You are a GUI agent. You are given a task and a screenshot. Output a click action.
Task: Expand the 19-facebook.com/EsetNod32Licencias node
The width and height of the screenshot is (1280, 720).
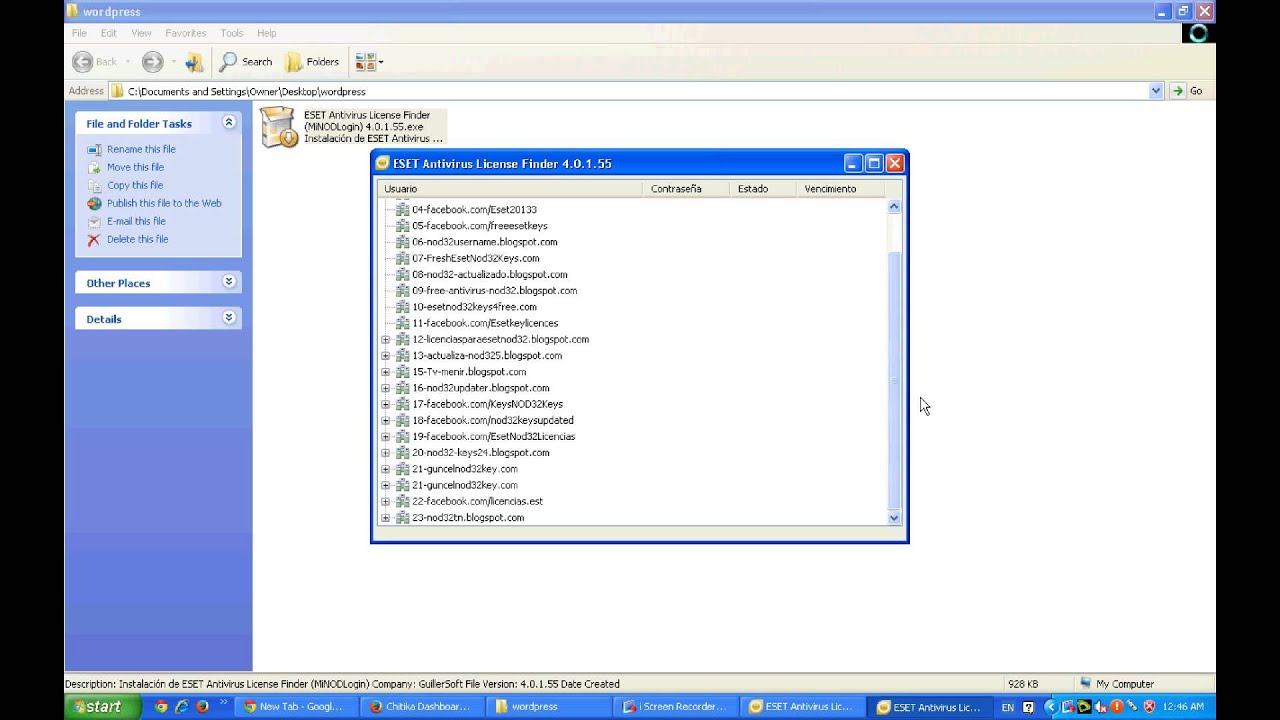[x=386, y=437]
